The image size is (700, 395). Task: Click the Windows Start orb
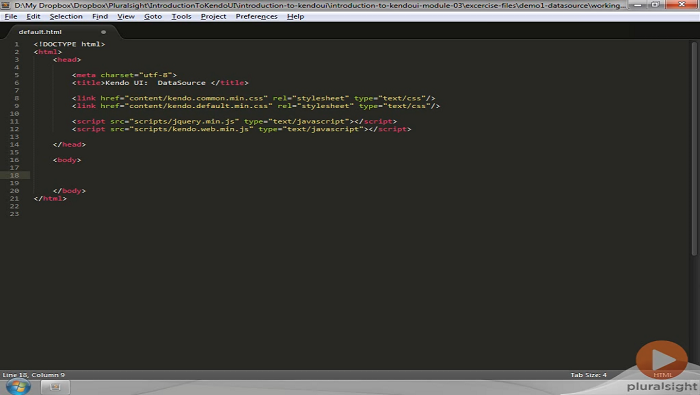pos(18,387)
